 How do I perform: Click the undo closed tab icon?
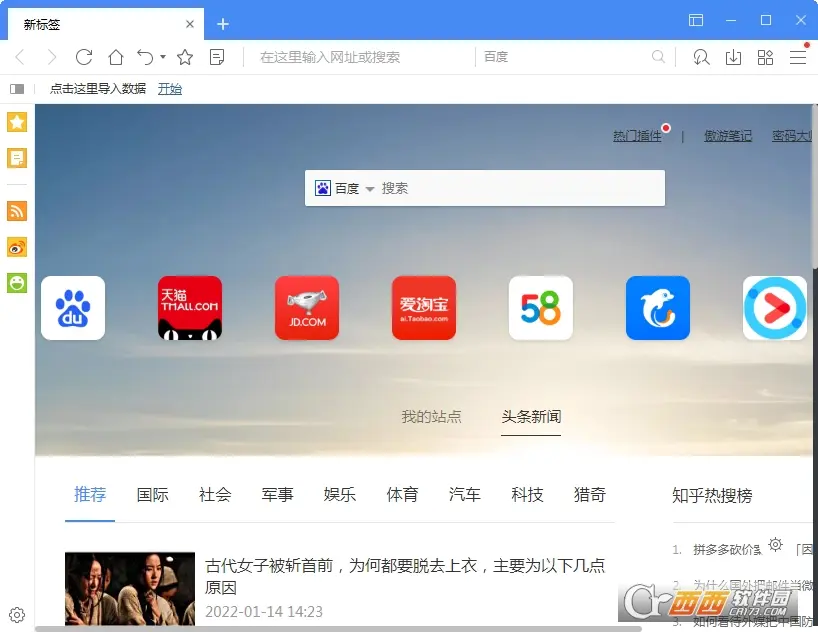(x=145, y=57)
